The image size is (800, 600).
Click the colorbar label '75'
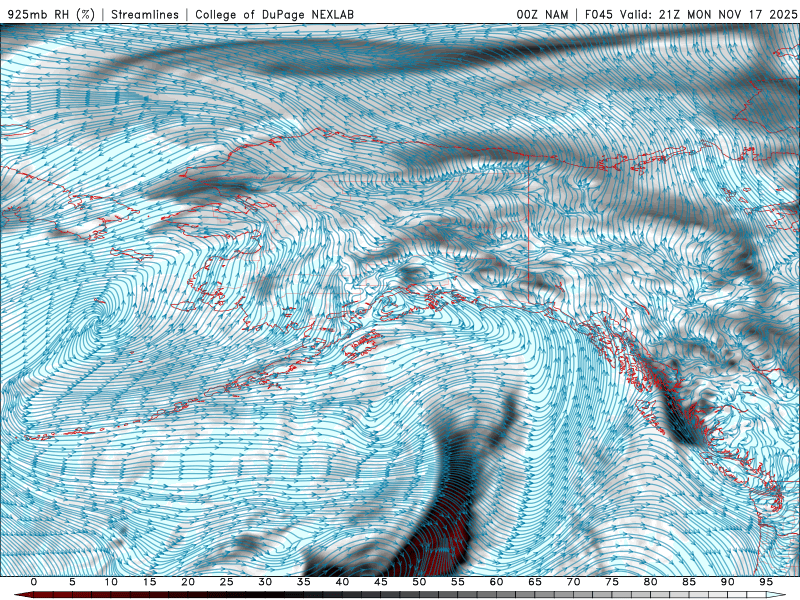click(x=612, y=582)
